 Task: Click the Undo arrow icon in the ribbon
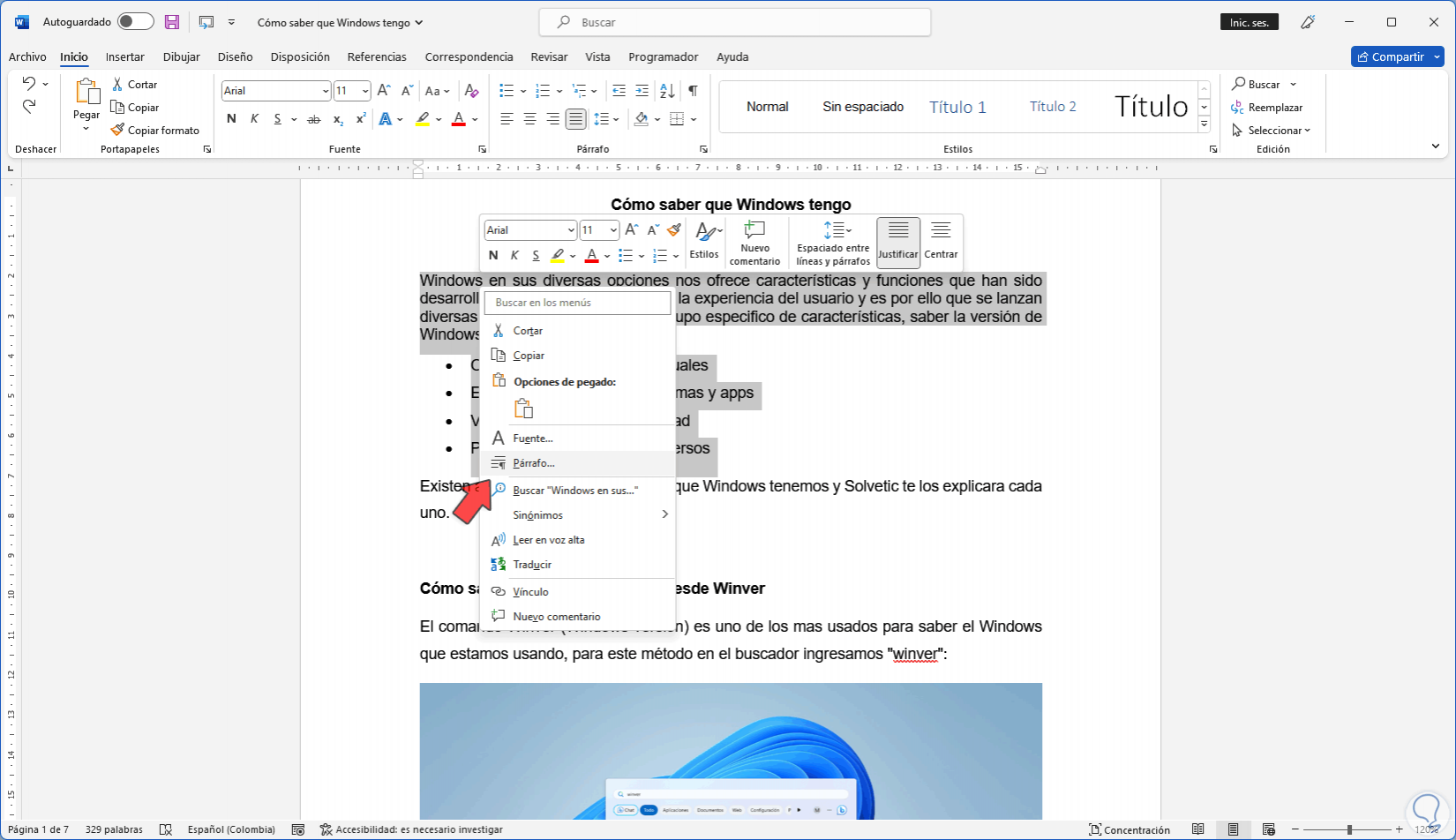[x=29, y=84]
